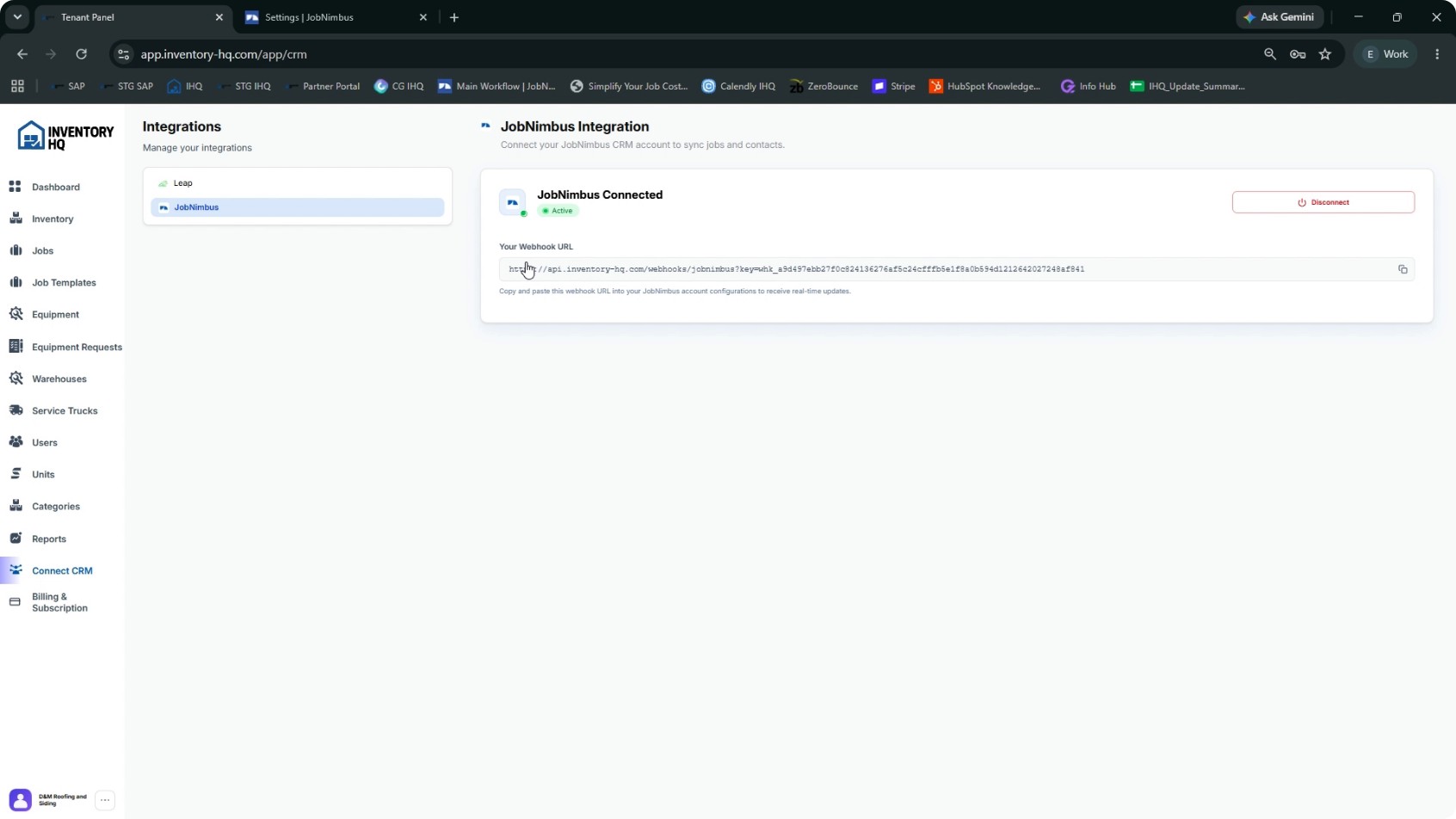
Task: Click the Warehouses sidebar icon
Action: pos(15,379)
